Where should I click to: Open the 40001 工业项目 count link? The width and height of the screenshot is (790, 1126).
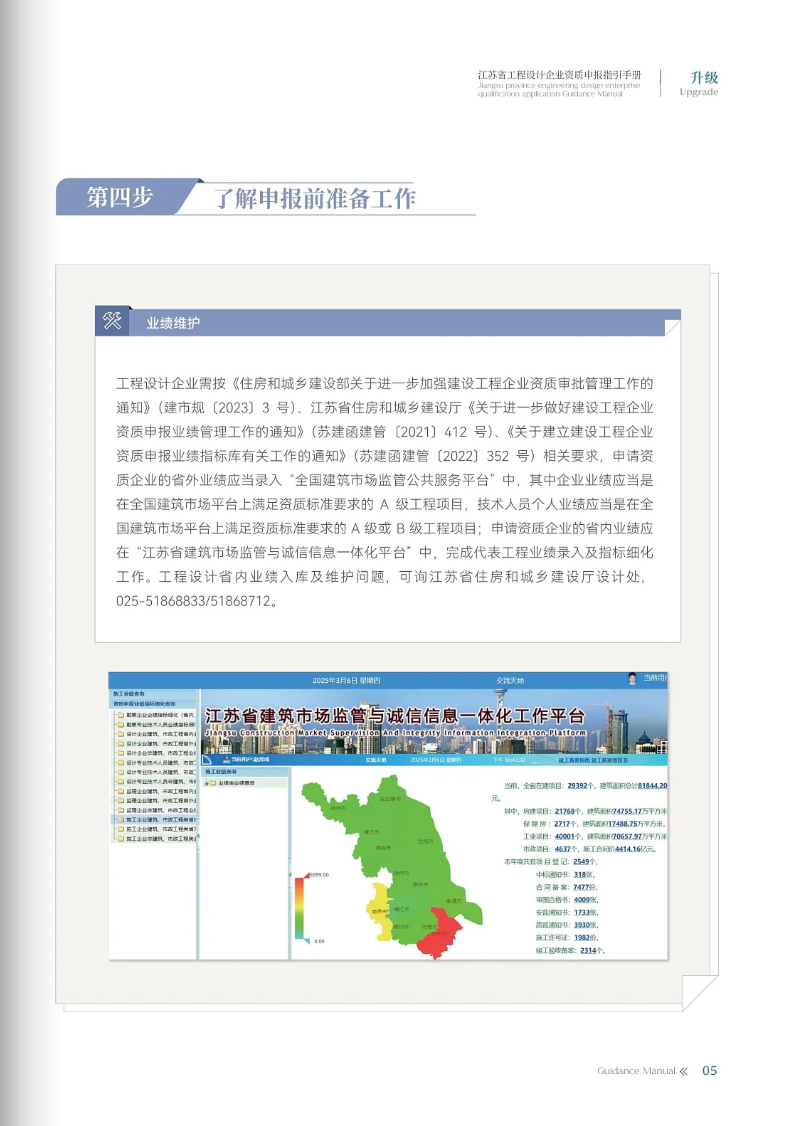tap(564, 837)
